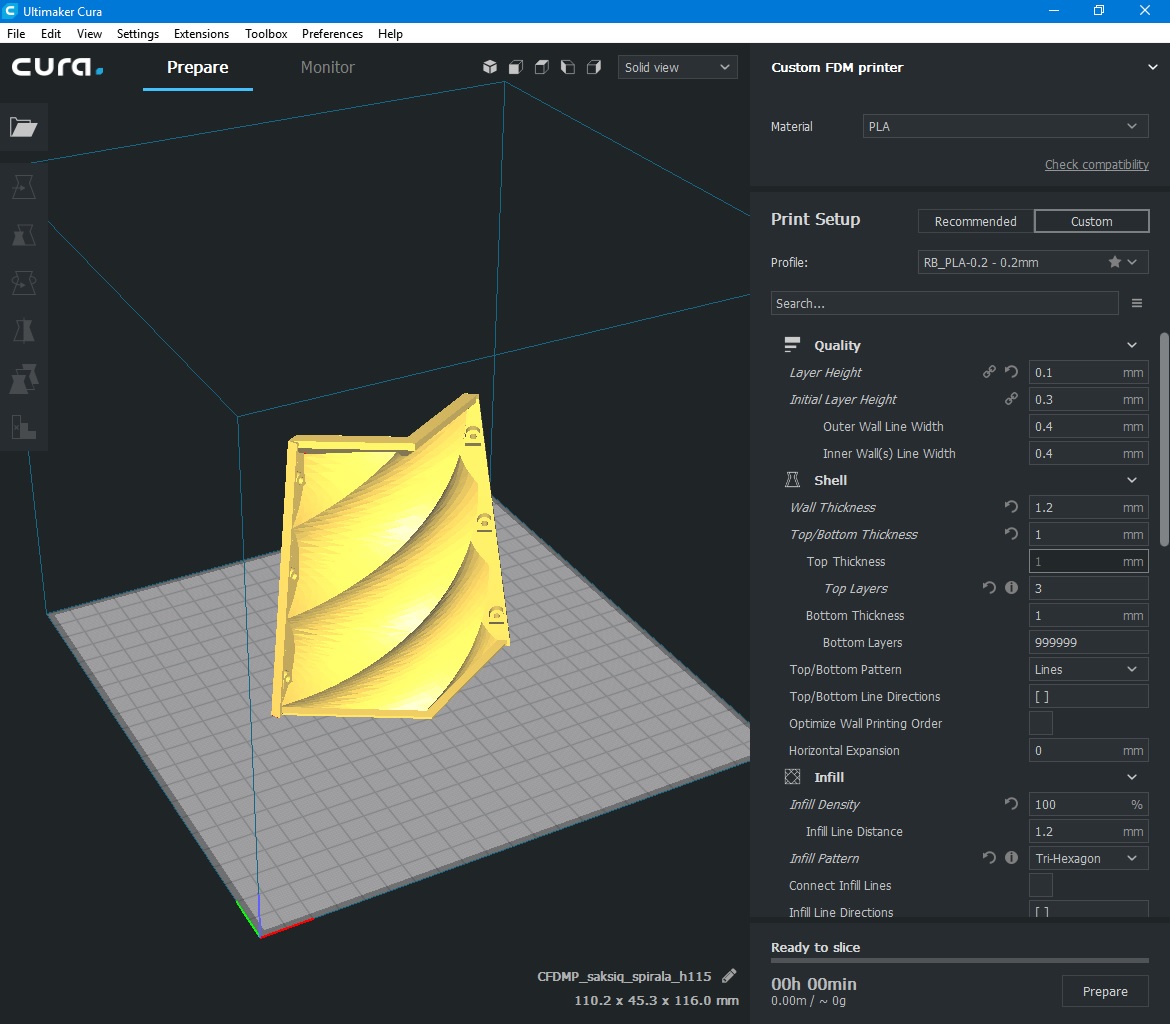1170x1024 pixels.
Task: Click the info icon beside Top Layers
Action: point(1011,588)
